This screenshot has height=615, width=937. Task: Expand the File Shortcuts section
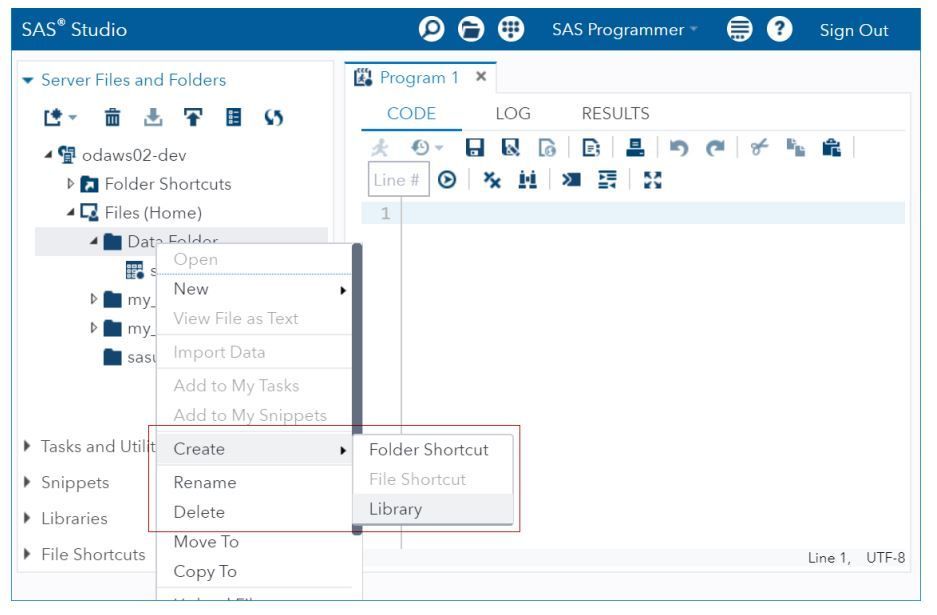click(x=27, y=554)
